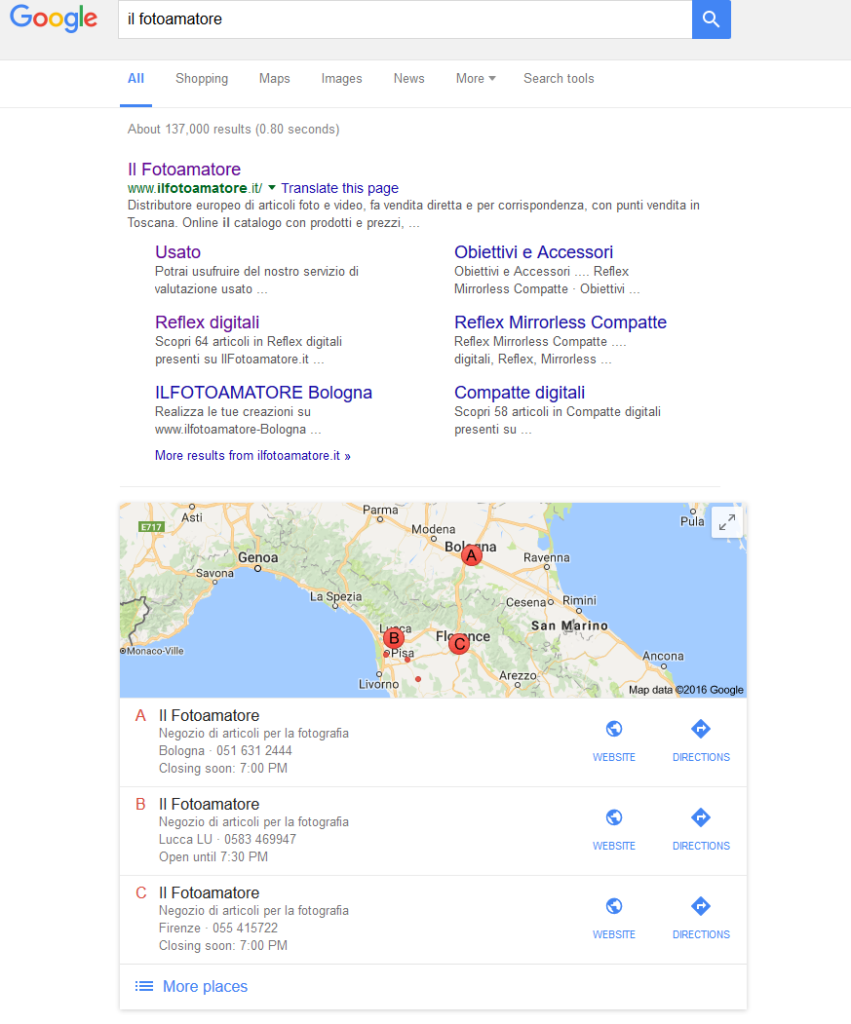This screenshot has width=851, height=1024.
Task: Open the More dropdown menu
Action: click(x=475, y=79)
